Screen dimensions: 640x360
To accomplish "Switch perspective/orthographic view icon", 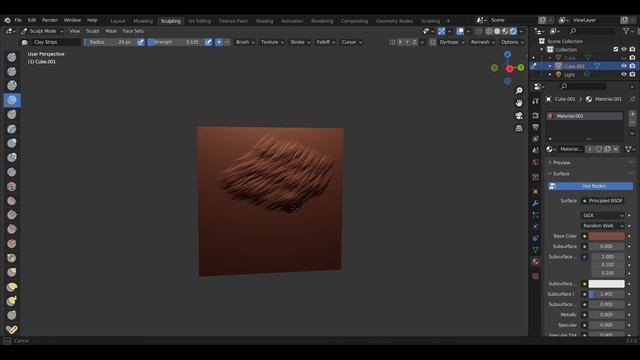I will (519, 128).
